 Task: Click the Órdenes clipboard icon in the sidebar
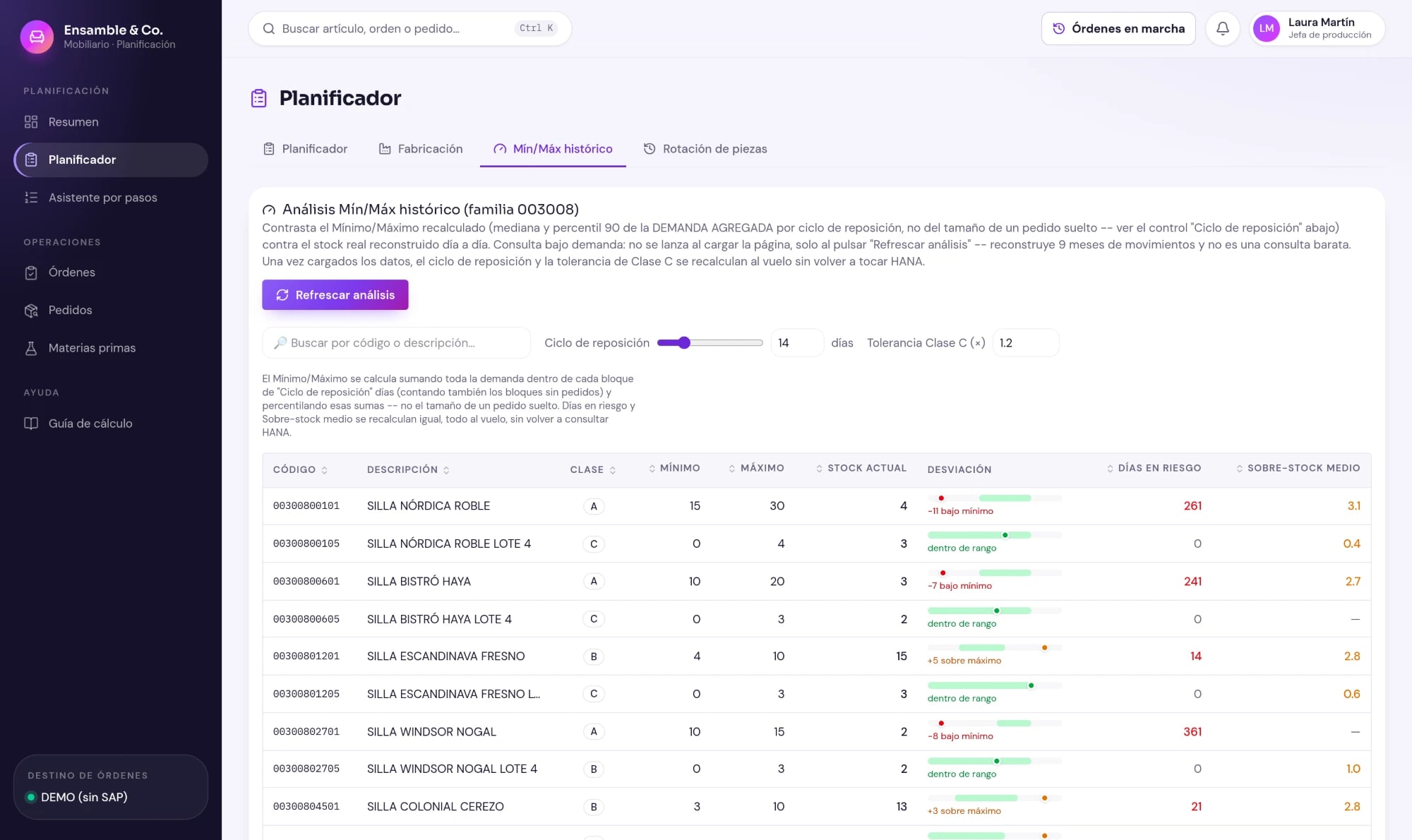pyautogui.click(x=31, y=272)
